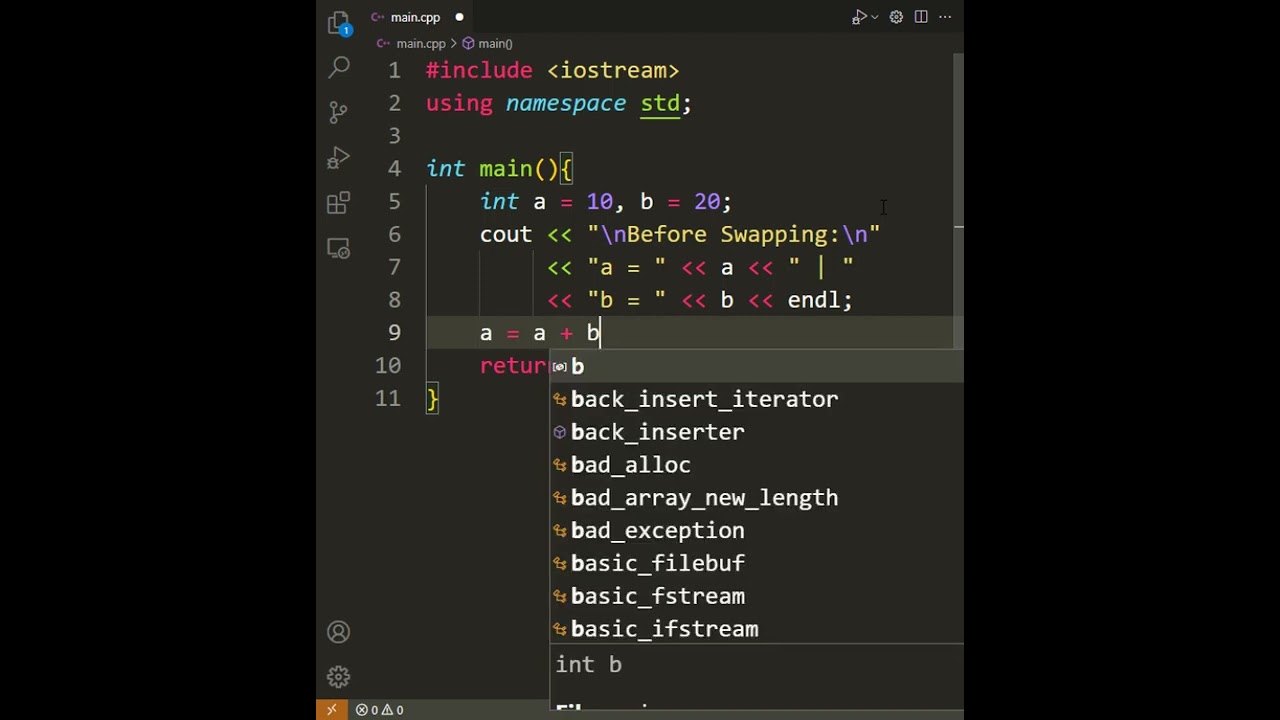
Task: Click line number 1 in gutter
Action: (x=395, y=70)
